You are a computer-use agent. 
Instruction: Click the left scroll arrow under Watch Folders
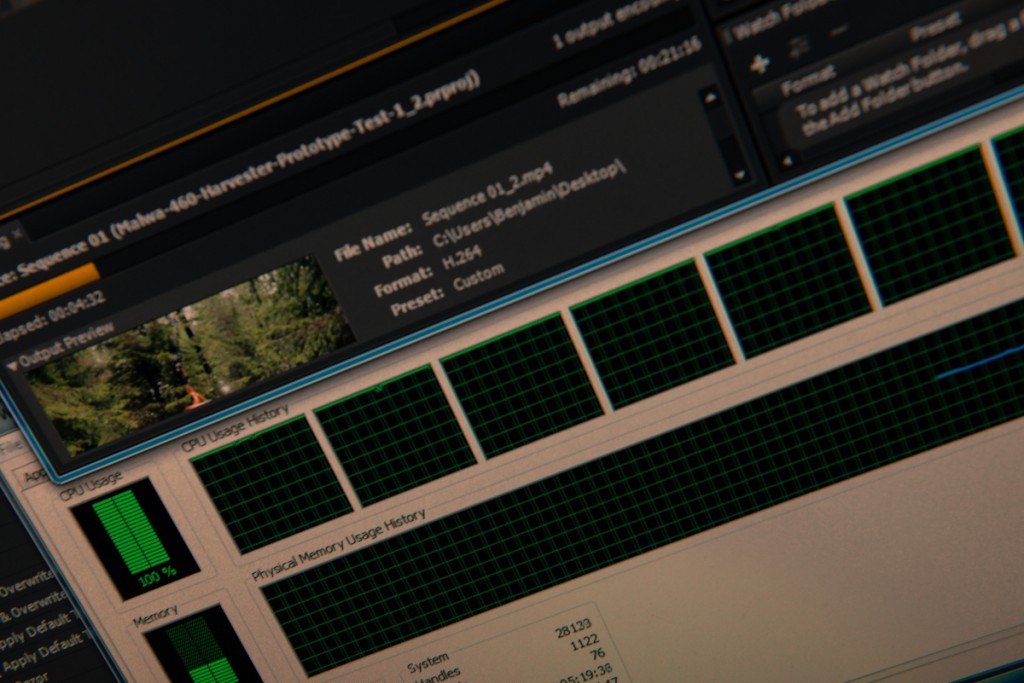787,160
